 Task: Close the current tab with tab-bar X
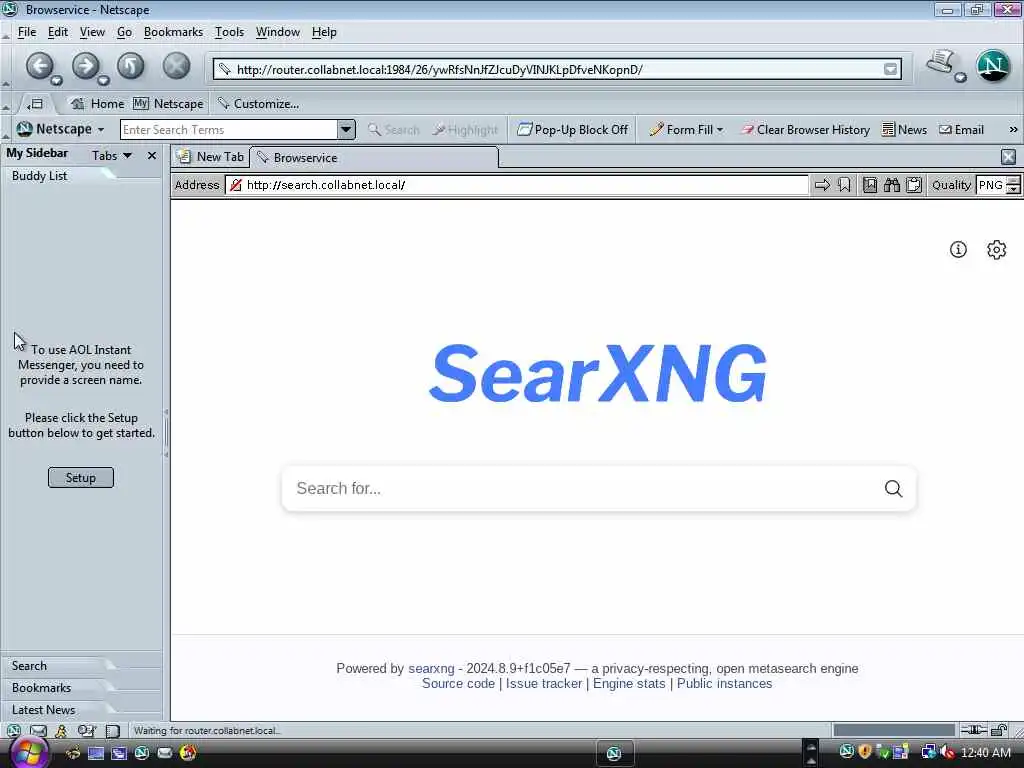pyautogui.click(x=1008, y=157)
